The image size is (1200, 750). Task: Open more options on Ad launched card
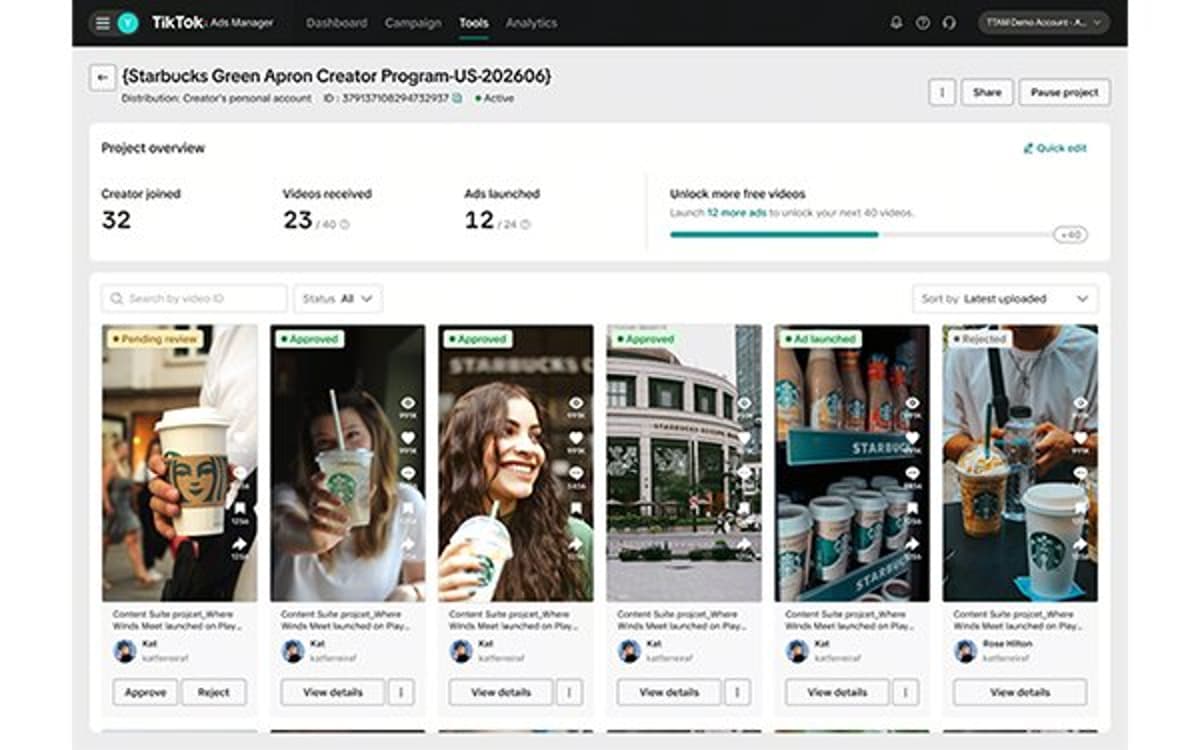pyautogui.click(x=905, y=692)
